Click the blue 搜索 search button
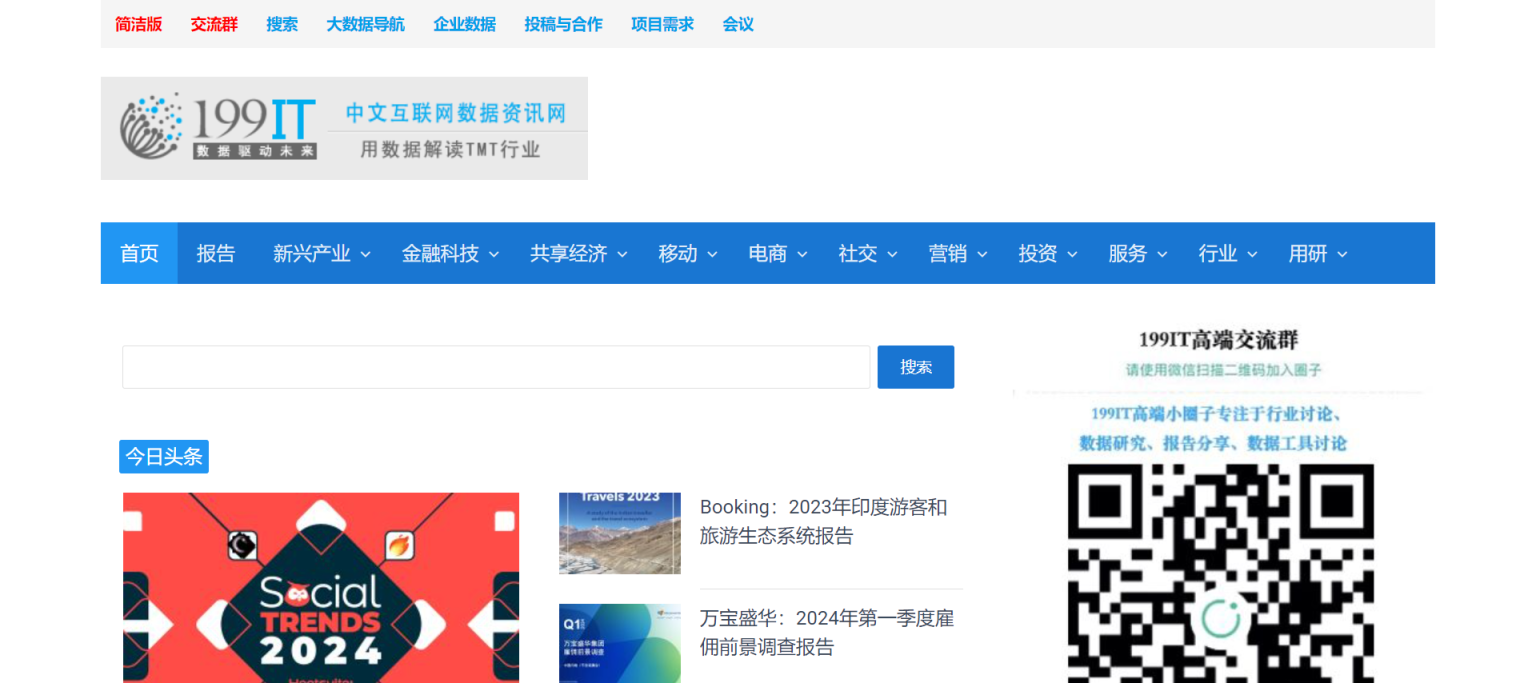Image resolution: width=1536 pixels, height=683 pixels. pyautogui.click(x=915, y=366)
